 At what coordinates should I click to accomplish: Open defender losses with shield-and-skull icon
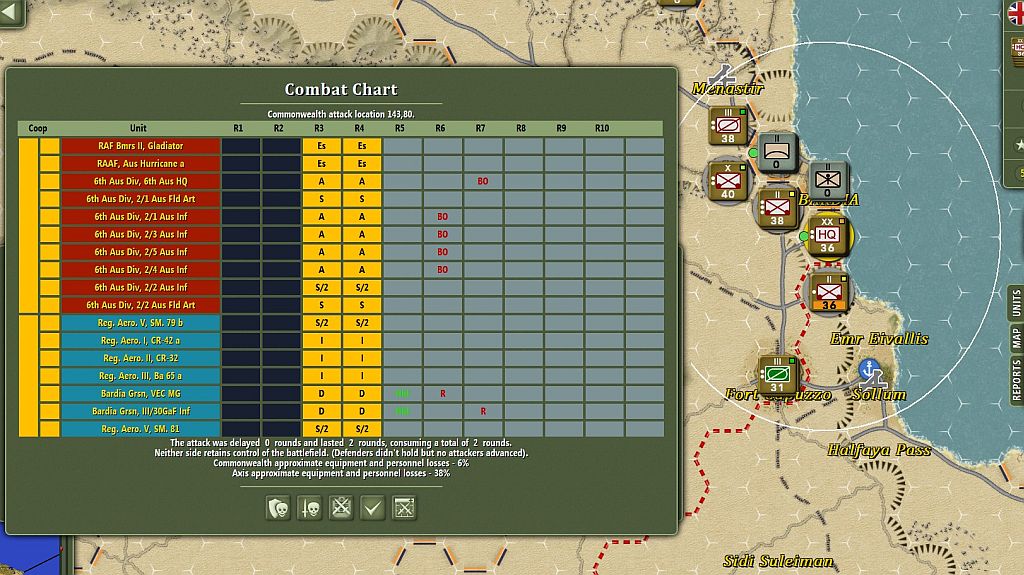pos(278,508)
